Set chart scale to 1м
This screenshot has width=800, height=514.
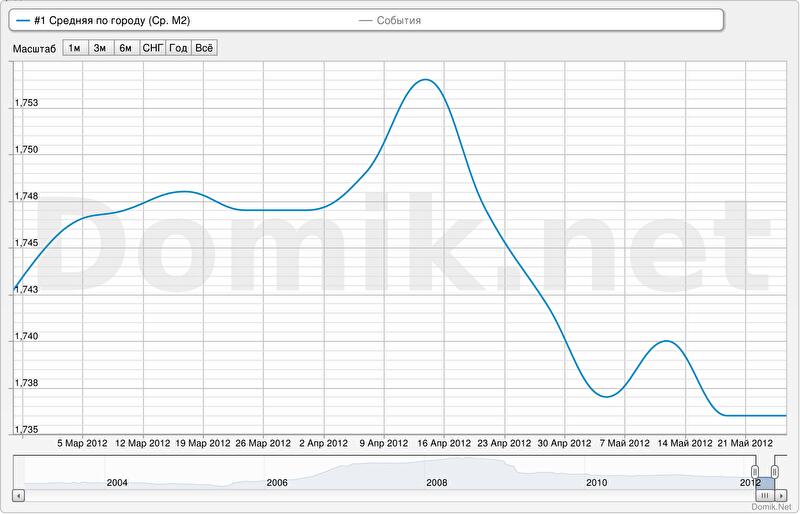click(74, 48)
